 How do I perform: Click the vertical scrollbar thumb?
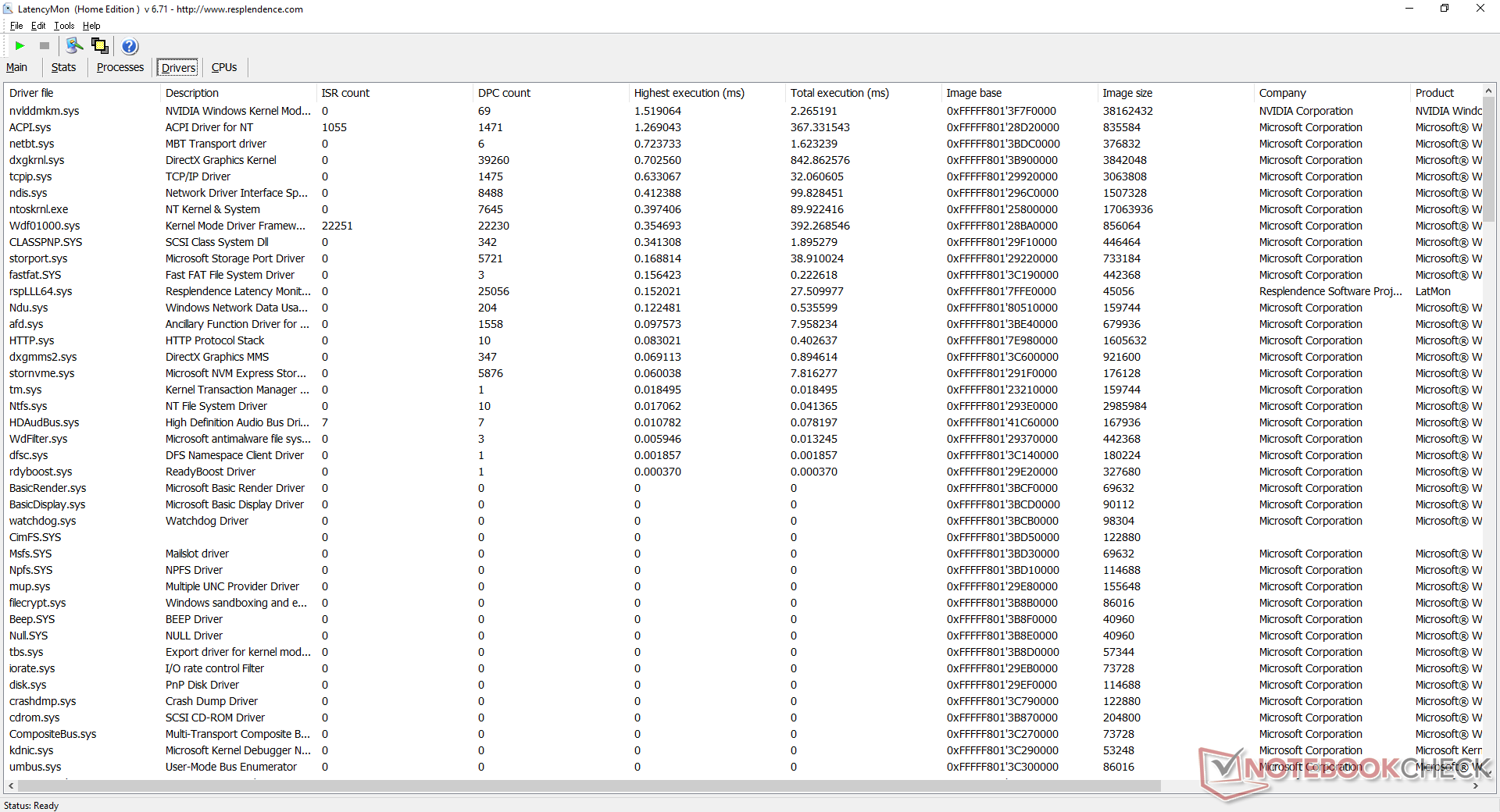tap(1489, 160)
